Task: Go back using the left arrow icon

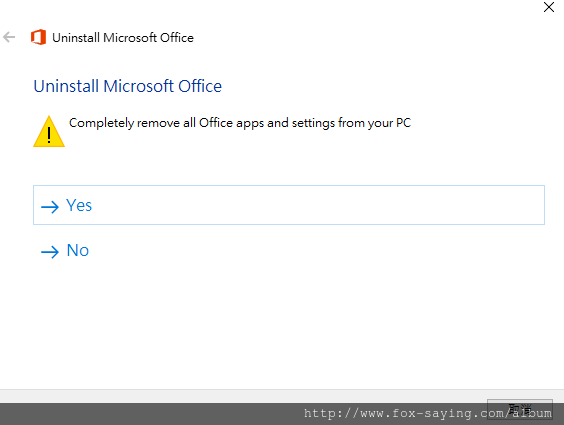Action: pos(9,37)
